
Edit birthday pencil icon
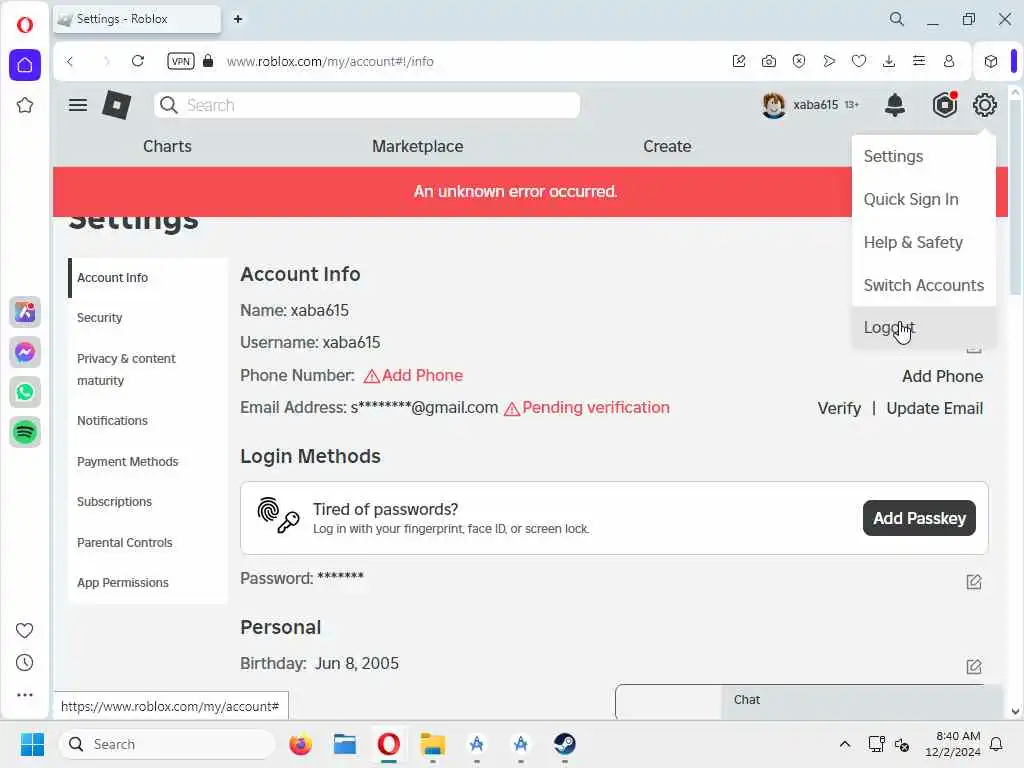pyautogui.click(x=974, y=666)
